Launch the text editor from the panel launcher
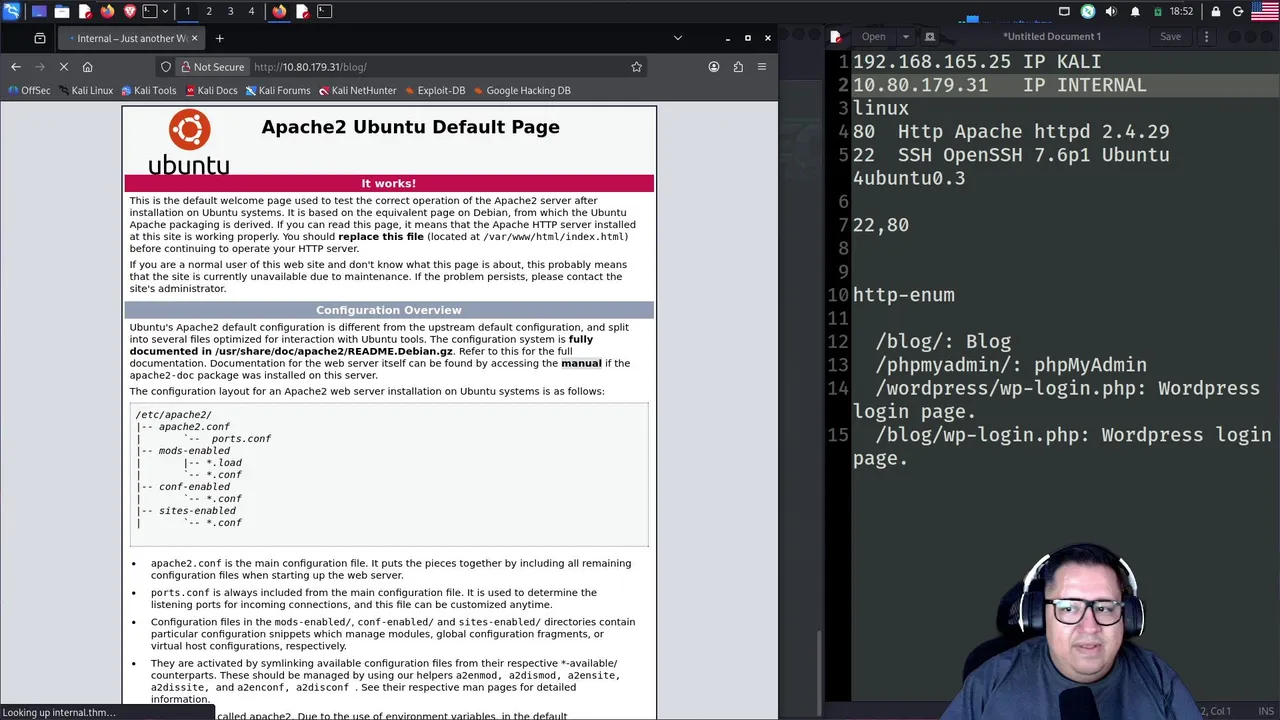The width and height of the screenshot is (1280, 720). click(x=85, y=11)
